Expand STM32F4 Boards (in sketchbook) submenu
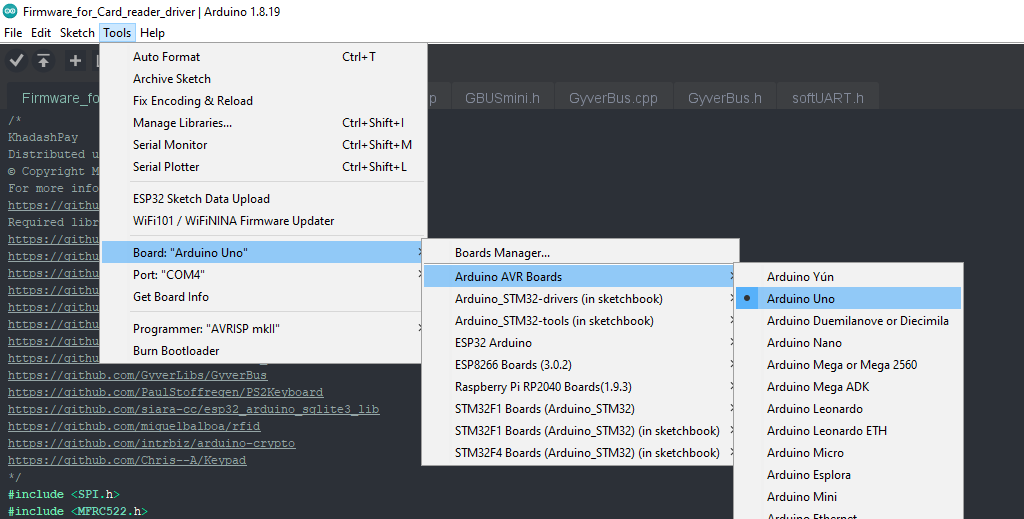 (581, 452)
